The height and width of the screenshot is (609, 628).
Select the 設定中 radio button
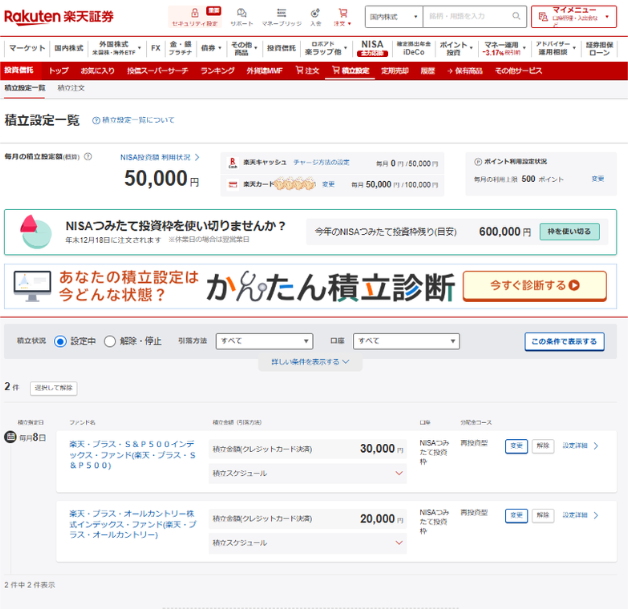(x=60, y=342)
